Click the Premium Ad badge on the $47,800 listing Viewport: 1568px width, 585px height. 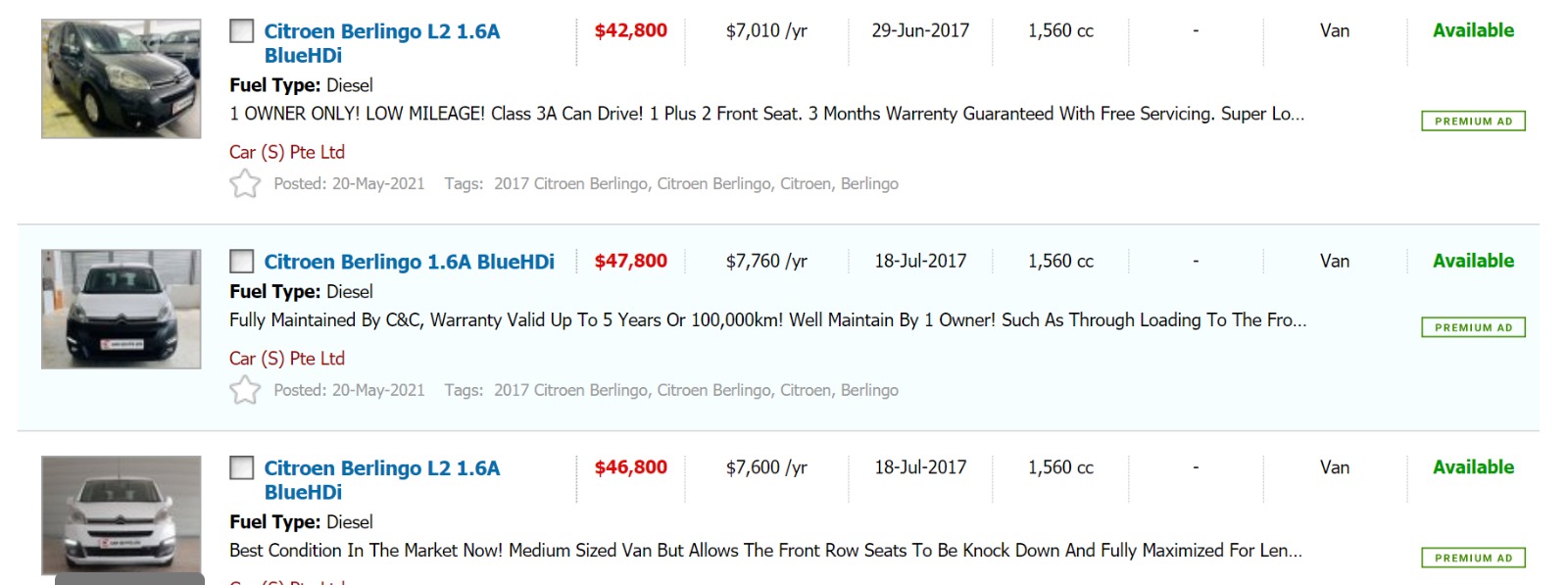[1473, 327]
